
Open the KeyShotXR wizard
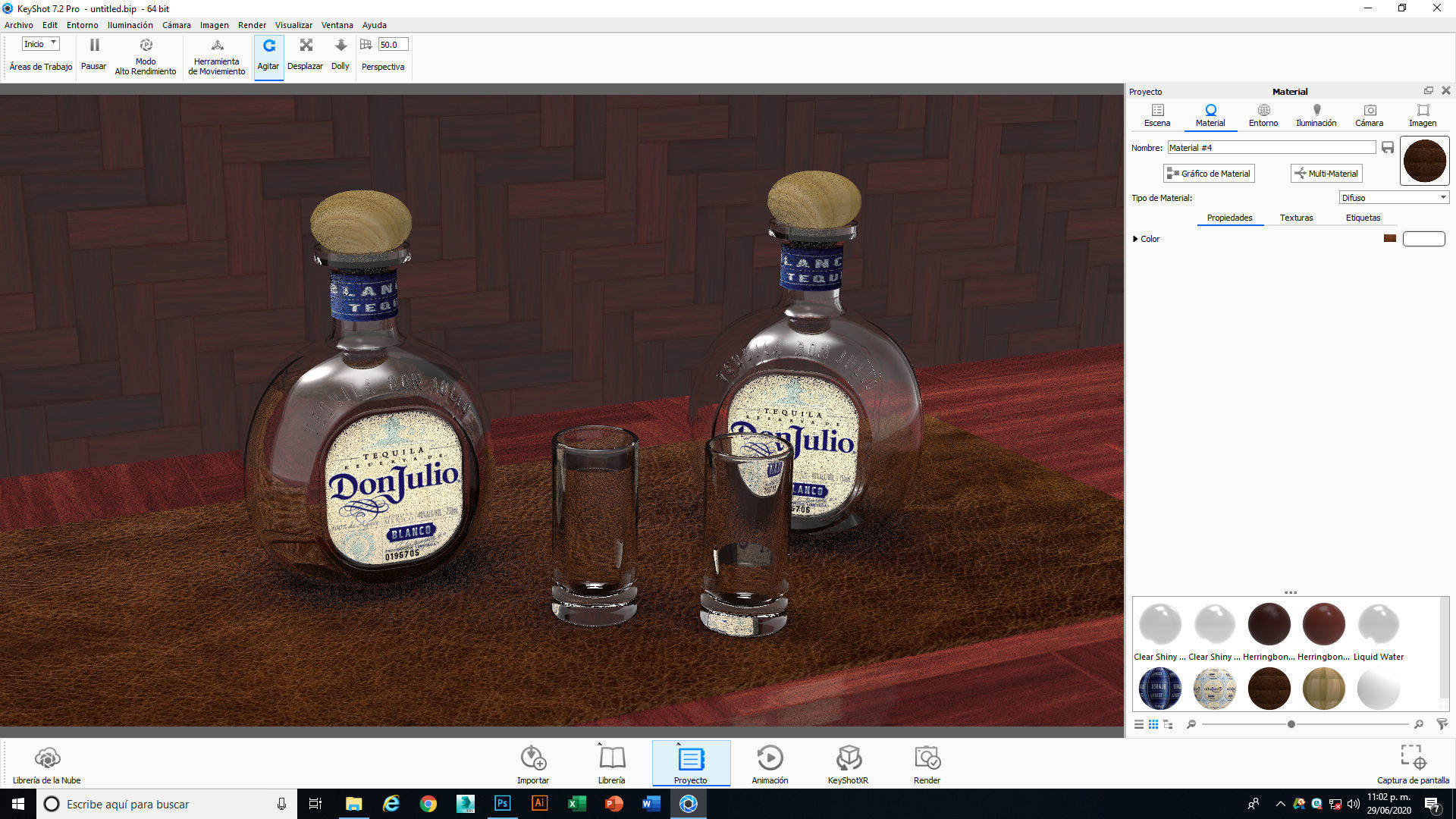pos(848,758)
